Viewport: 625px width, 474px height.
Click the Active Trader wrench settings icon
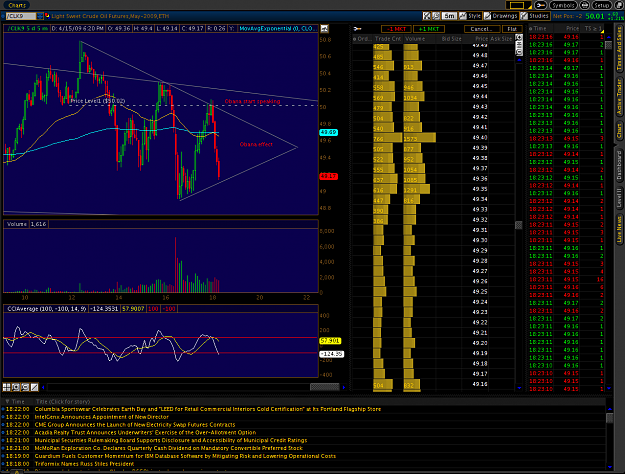(x=357, y=29)
